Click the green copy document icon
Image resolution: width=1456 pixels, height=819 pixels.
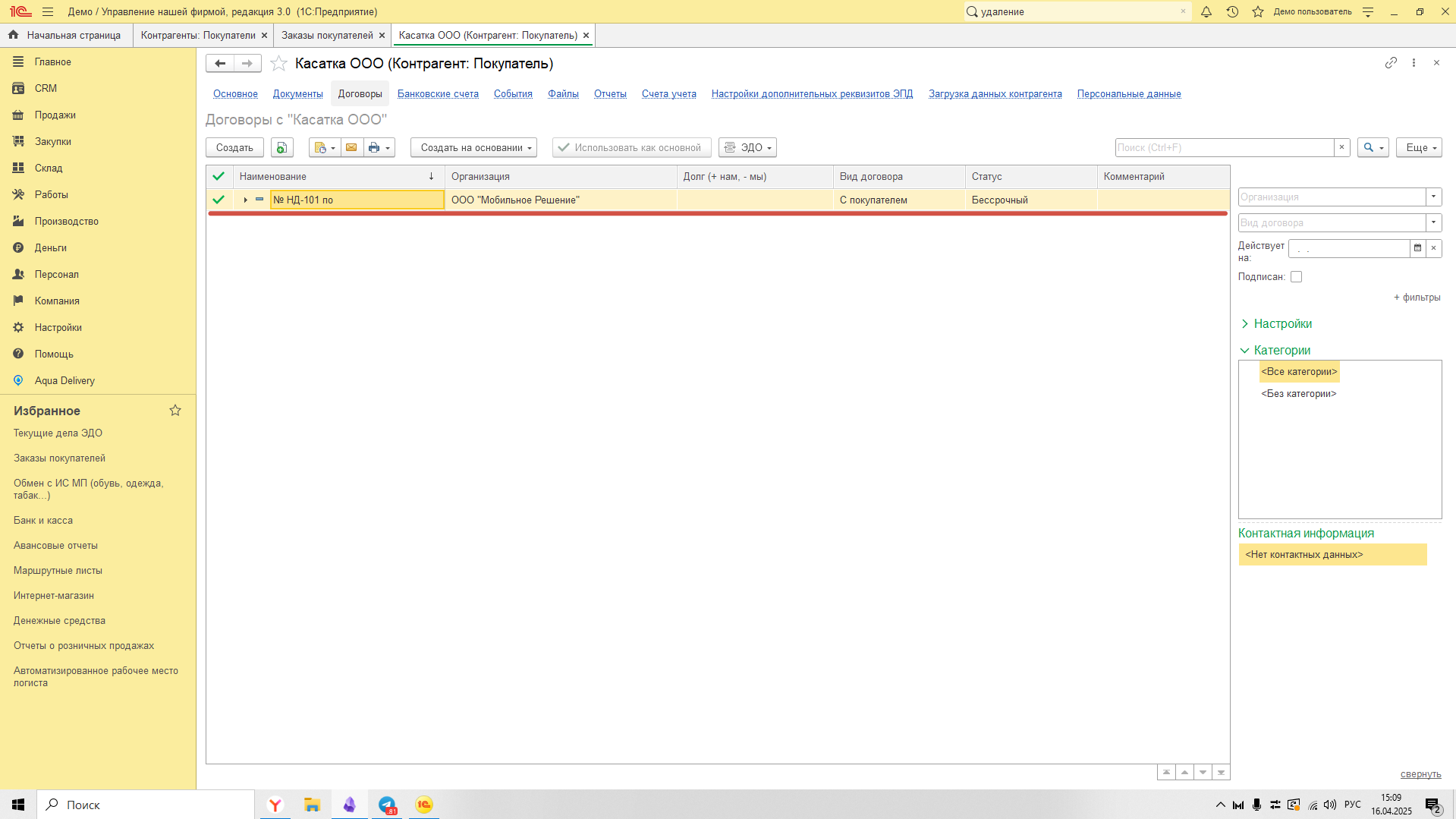(x=281, y=147)
